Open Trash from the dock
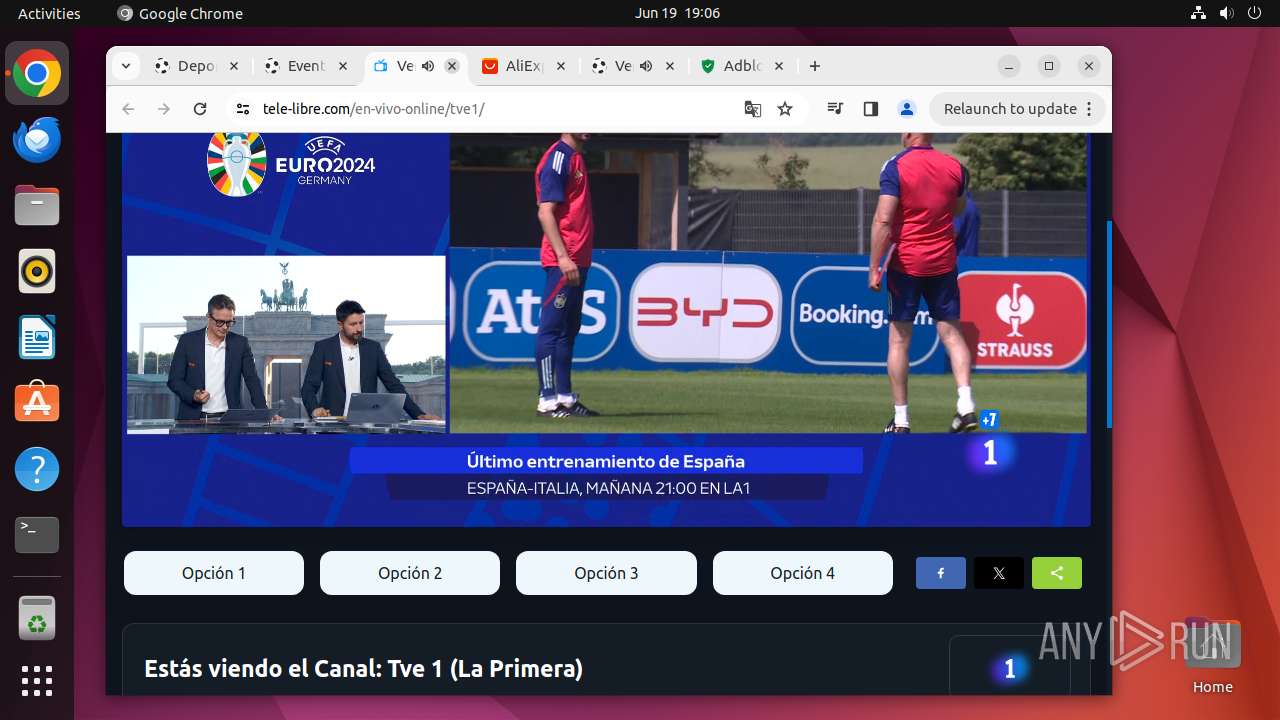The image size is (1280, 720). (37, 618)
